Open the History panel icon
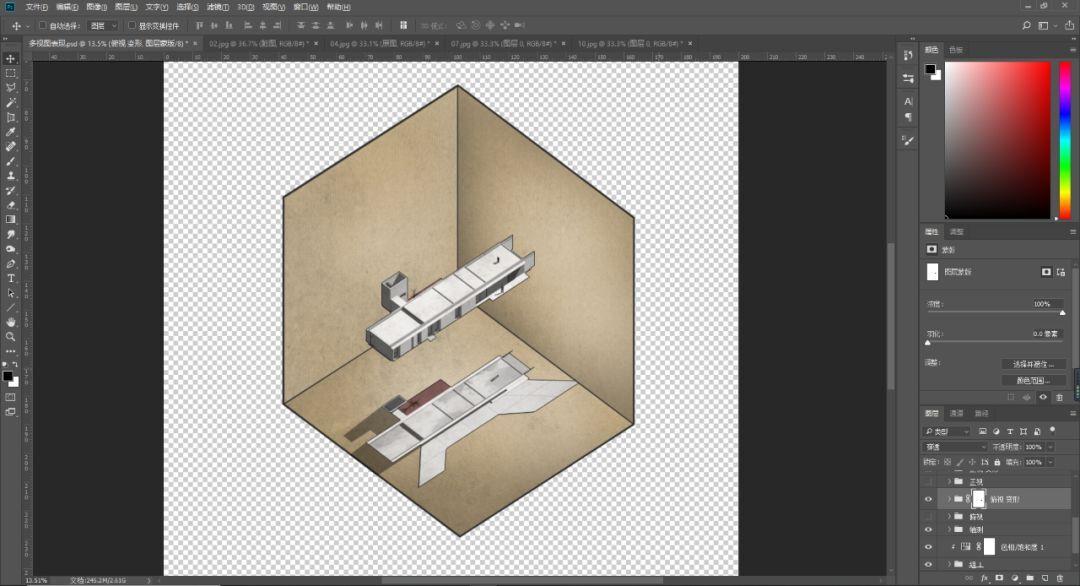 click(908, 56)
